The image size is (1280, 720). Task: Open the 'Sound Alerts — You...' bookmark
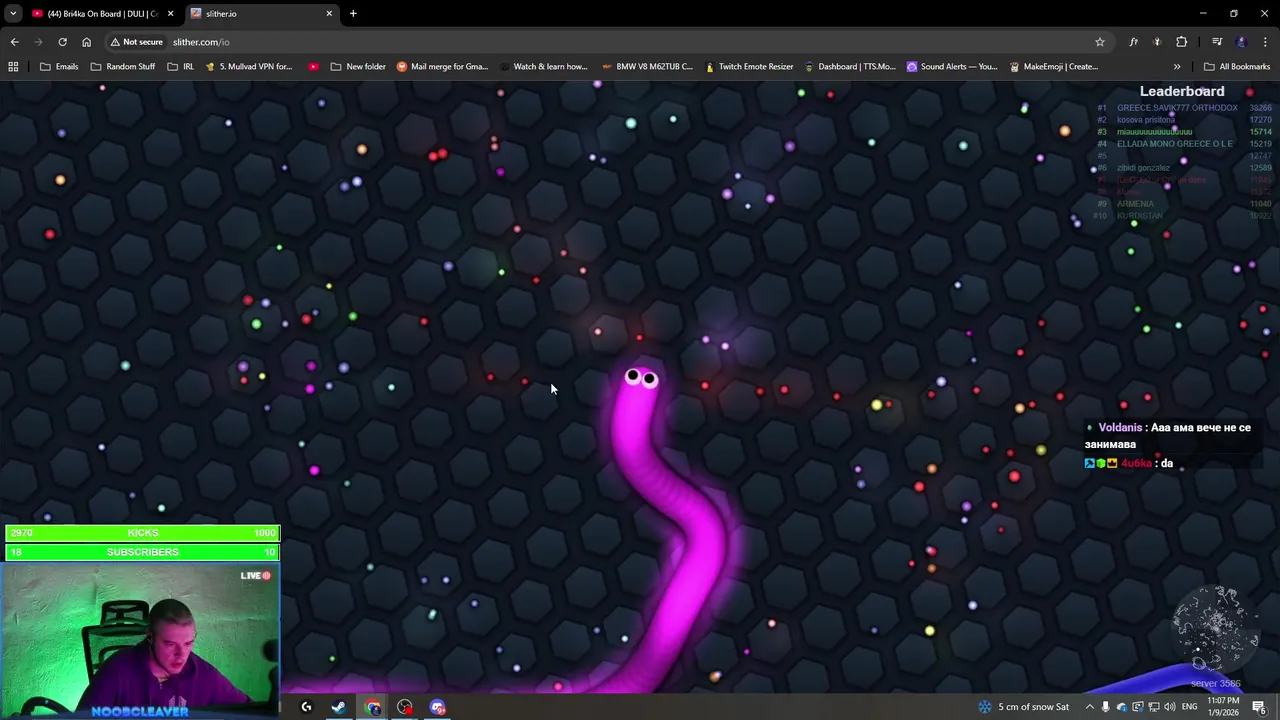pyautogui.click(x=951, y=67)
